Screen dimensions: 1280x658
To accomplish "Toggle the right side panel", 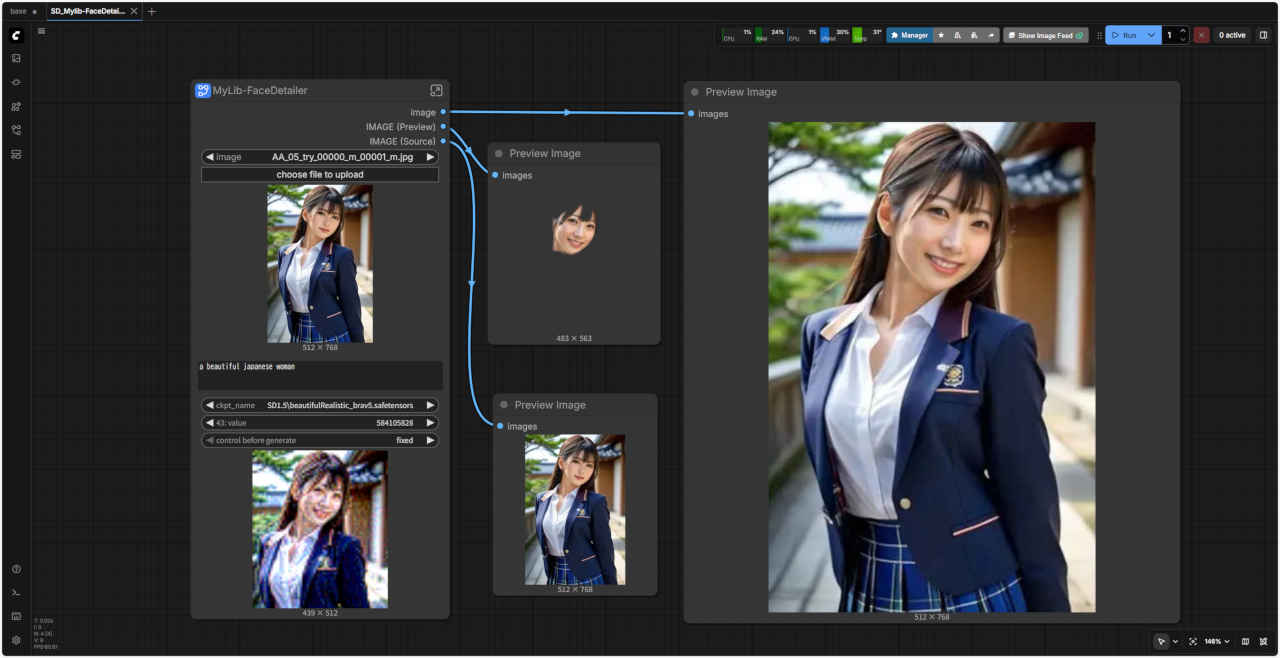I will (x=1263, y=35).
